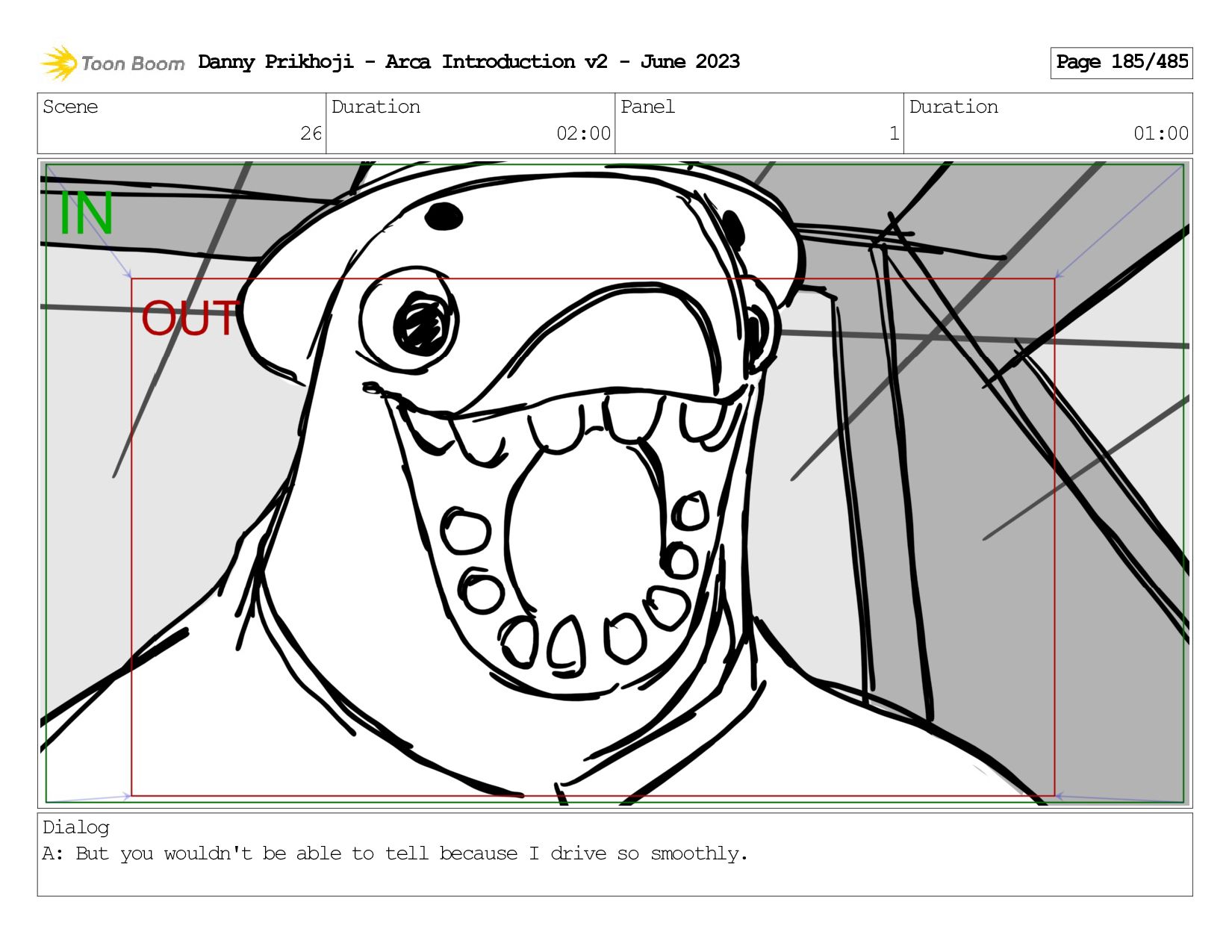Select the scene number '26'
Screen dimensions: 1232x952
tap(311, 134)
